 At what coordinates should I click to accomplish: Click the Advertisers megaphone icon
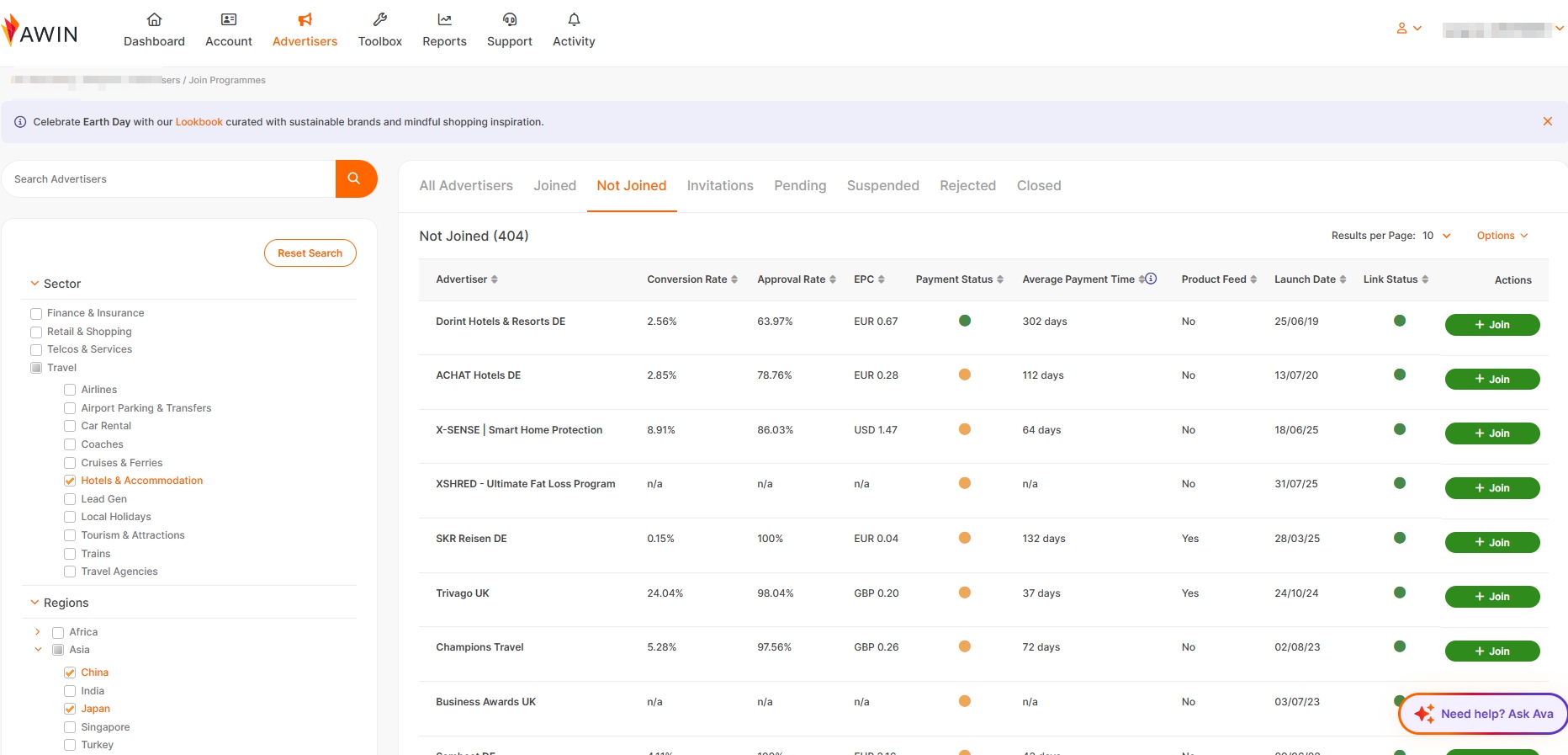click(x=305, y=19)
